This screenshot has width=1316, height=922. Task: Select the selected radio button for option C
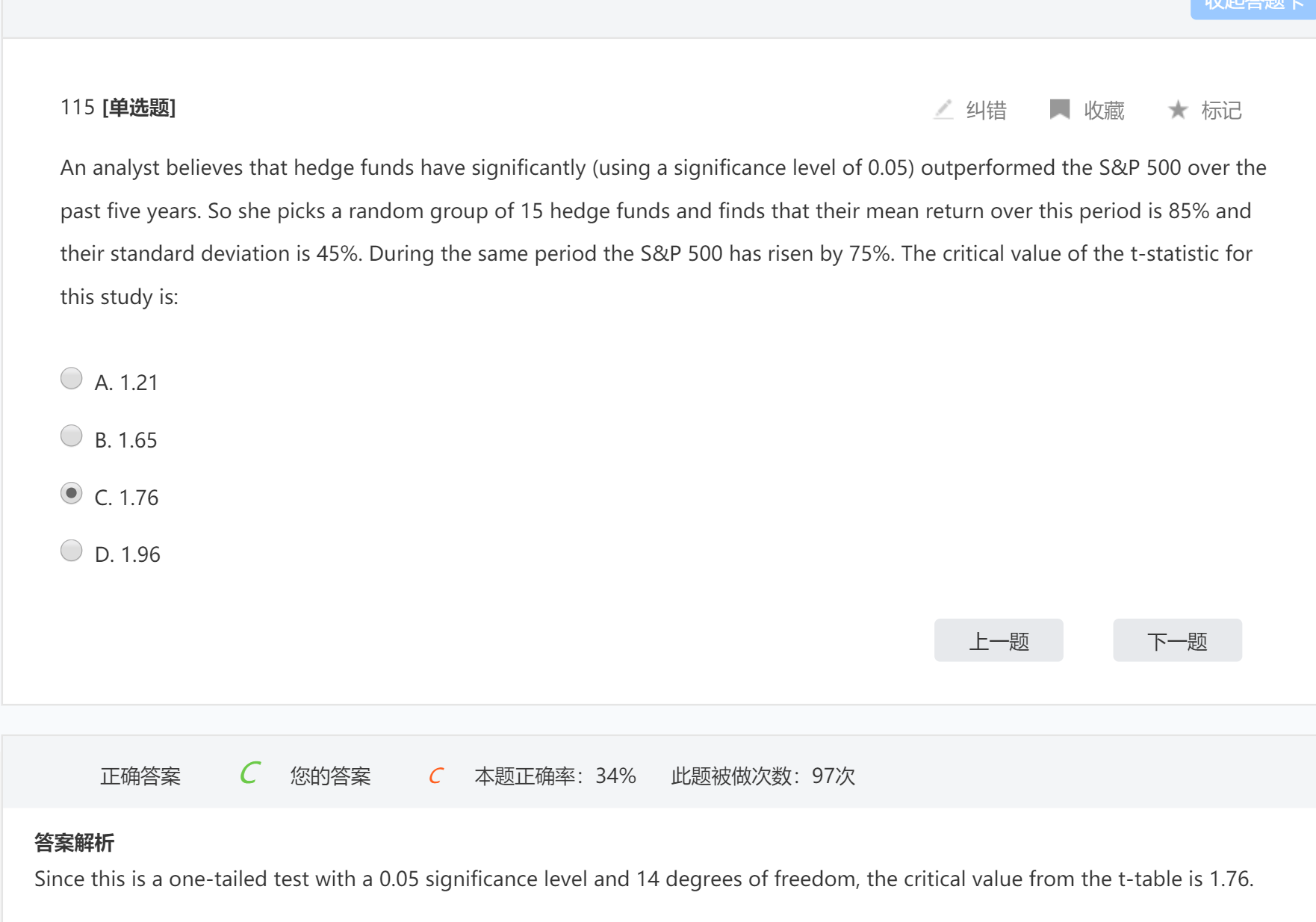[x=72, y=494]
